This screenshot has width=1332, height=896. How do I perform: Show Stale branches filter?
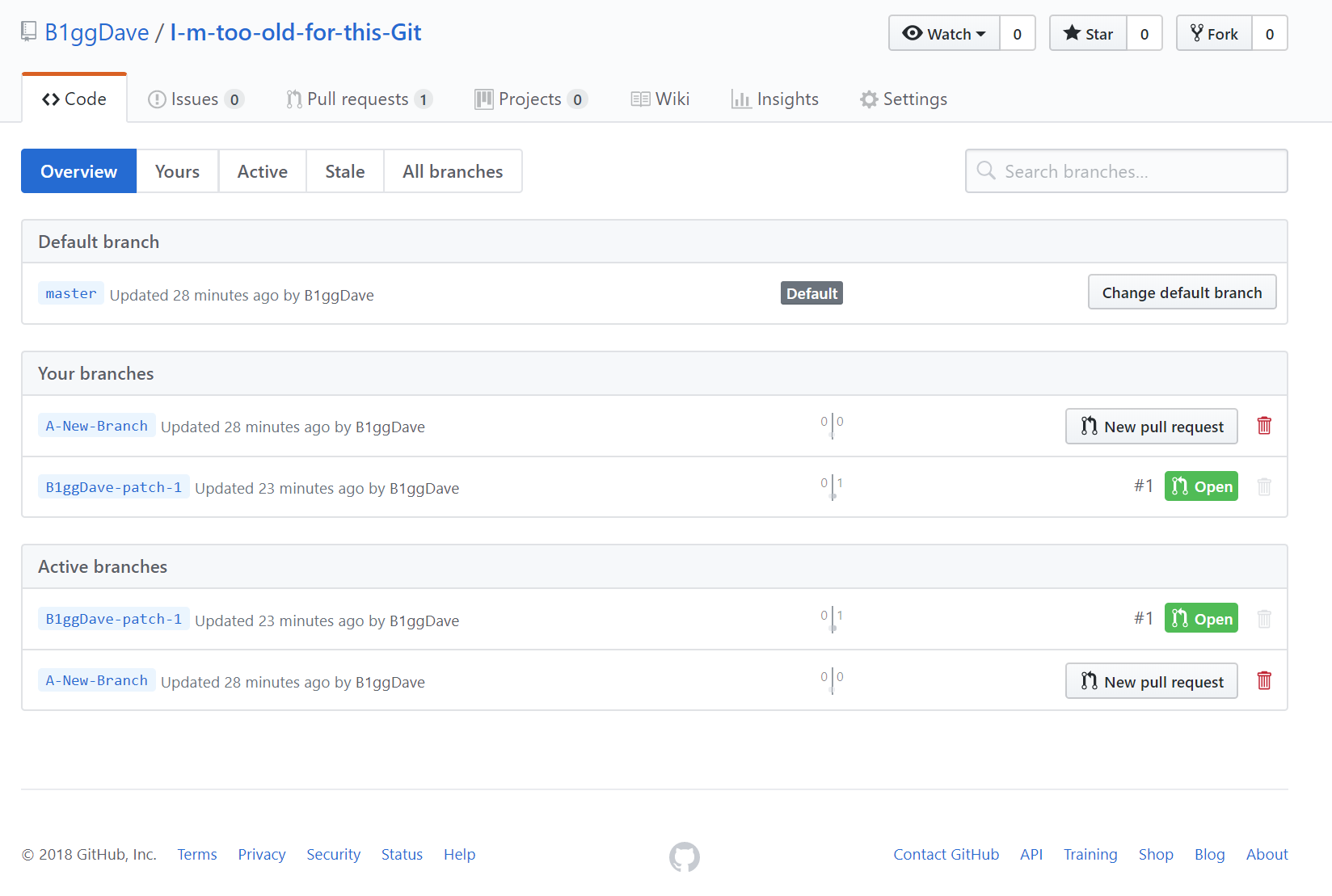[x=345, y=171]
